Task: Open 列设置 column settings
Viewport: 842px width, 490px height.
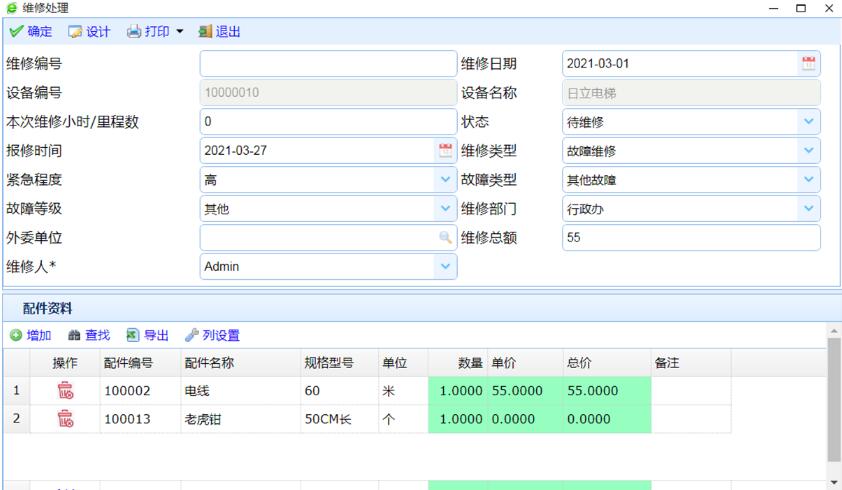Action: (x=212, y=336)
